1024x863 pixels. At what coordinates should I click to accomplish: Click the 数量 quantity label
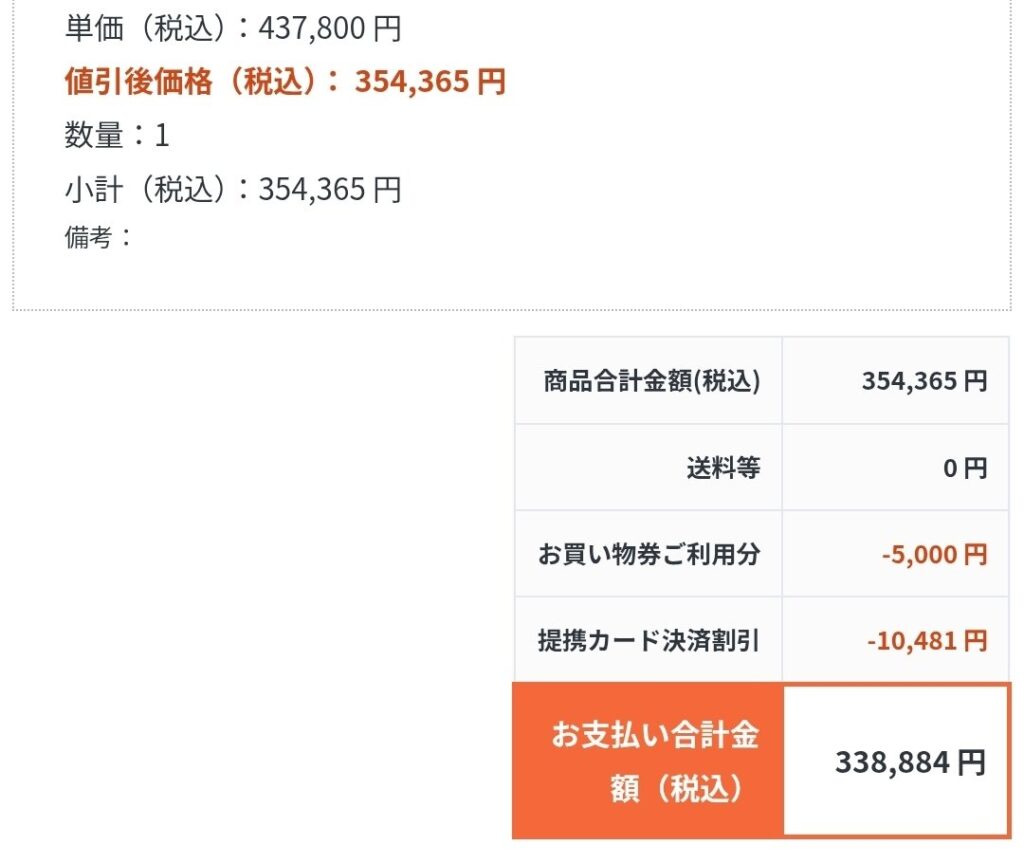pos(93,136)
